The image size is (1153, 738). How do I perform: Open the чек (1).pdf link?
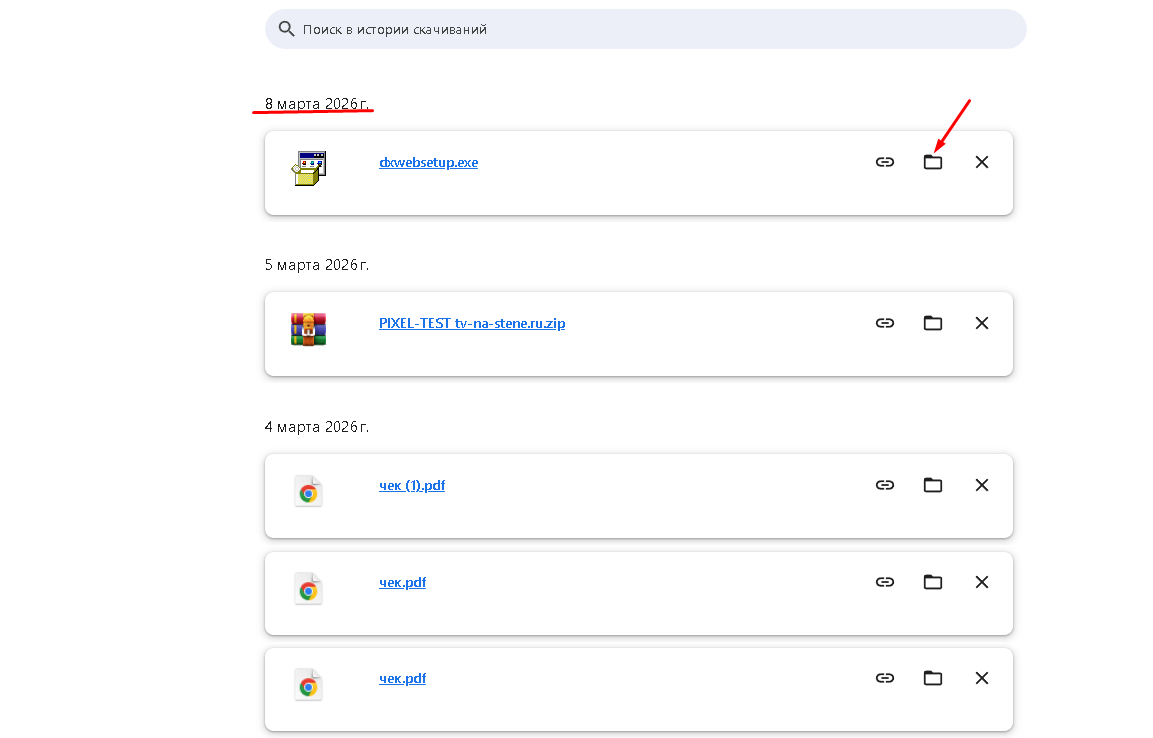[x=412, y=486]
